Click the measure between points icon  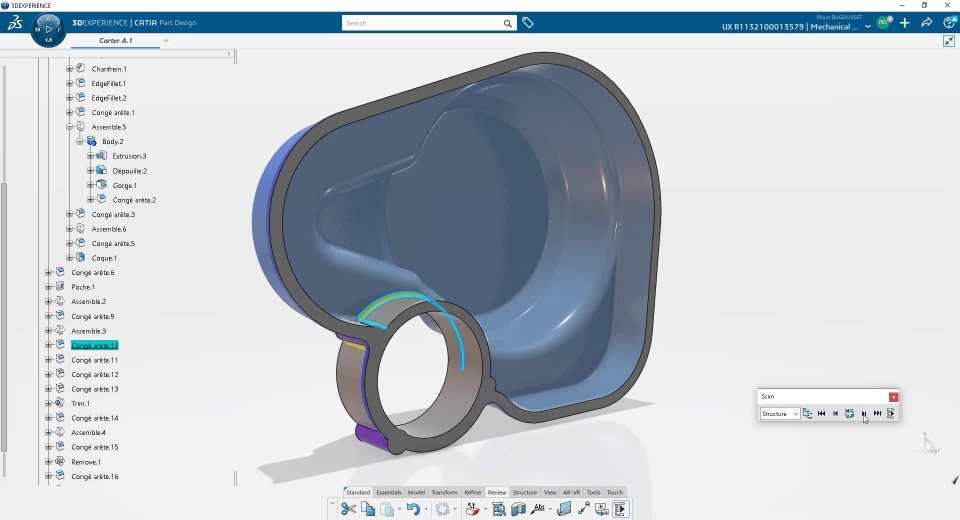click(583, 508)
